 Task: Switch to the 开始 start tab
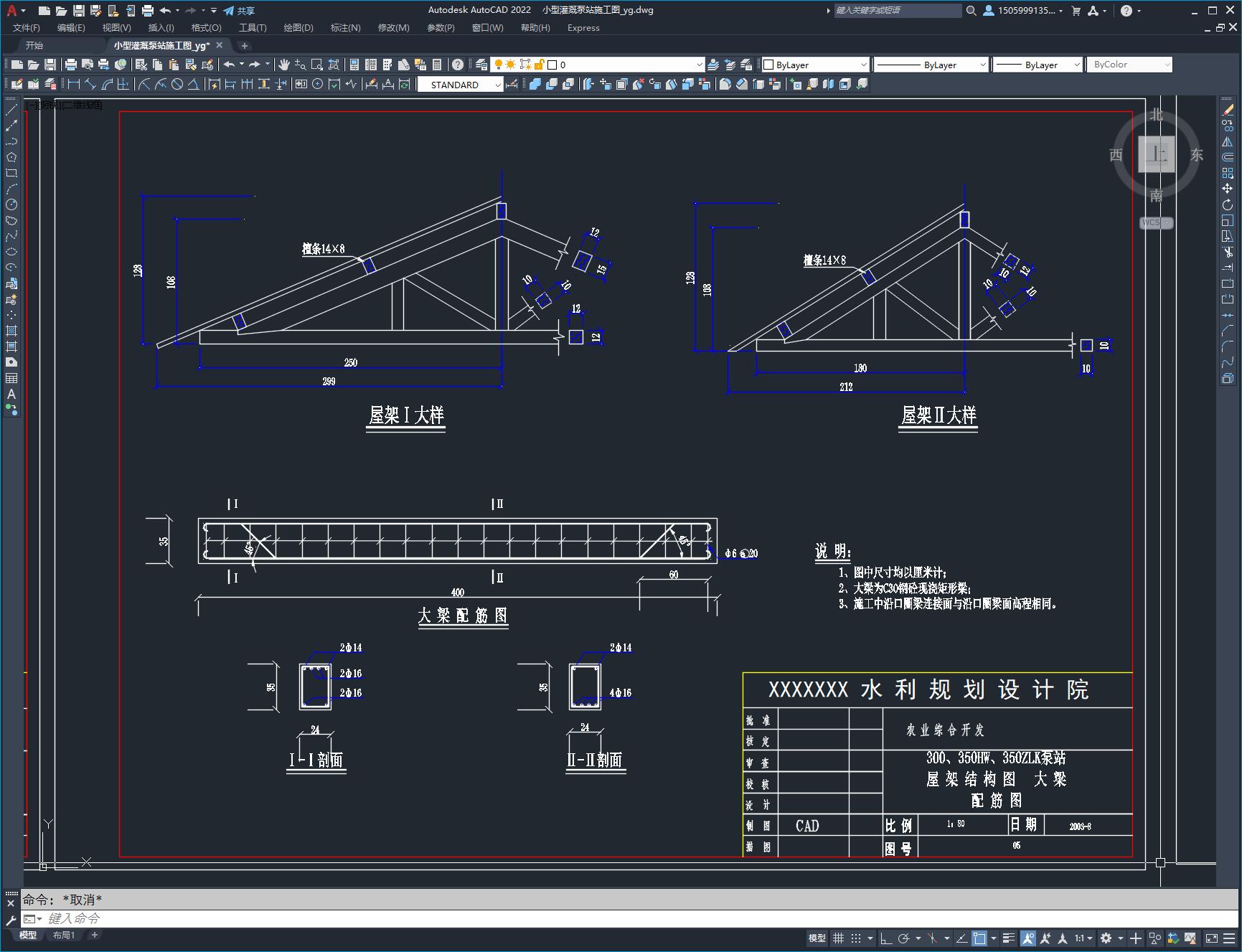(34, 45)
